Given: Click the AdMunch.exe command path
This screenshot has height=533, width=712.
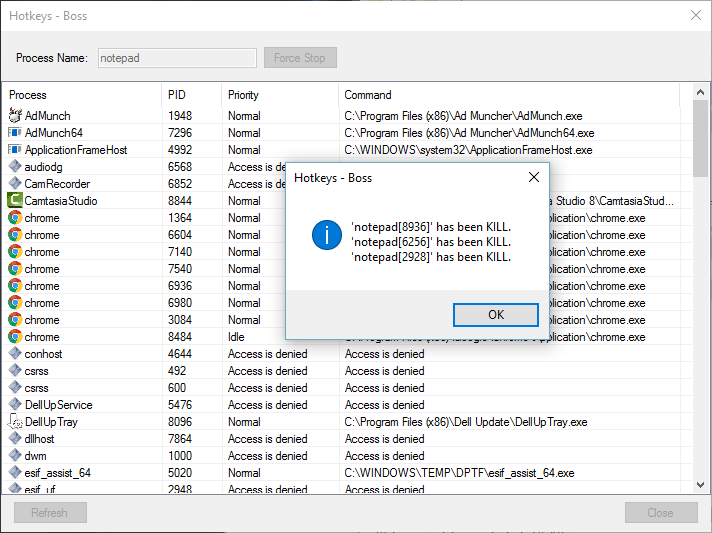Looking at the screenshot, I should [463, 116].
